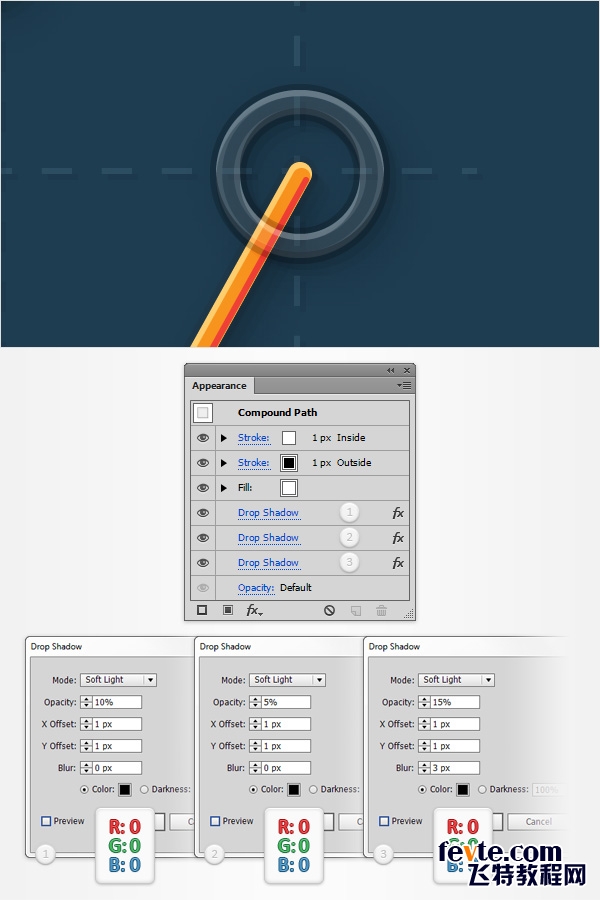Select Color radio in dialog 3
Image resolution: width=600 pixels, height=900 pixels.
pyautogui.click(x=422, y=790)
